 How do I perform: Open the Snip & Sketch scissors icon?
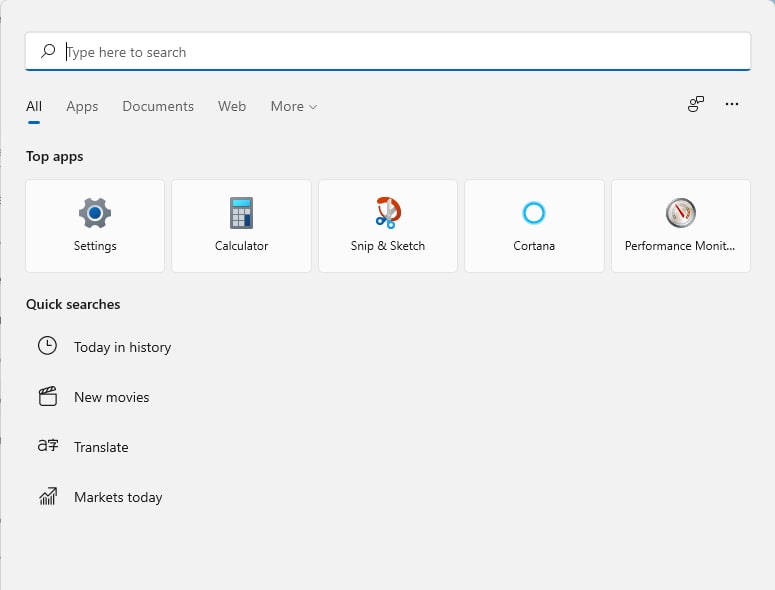point(388,212)
